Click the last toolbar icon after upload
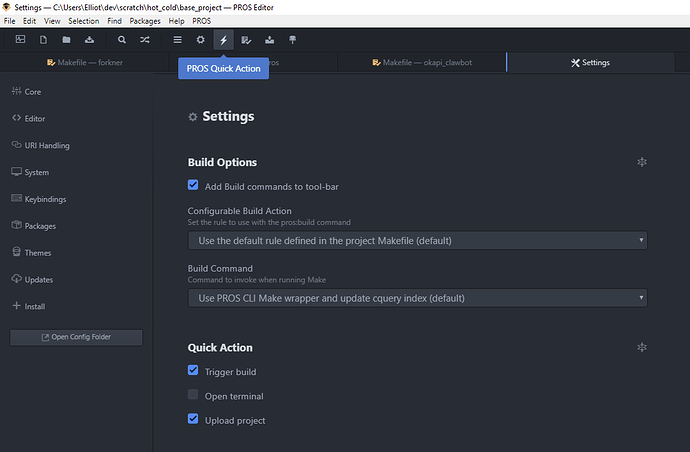690x452 pixels. tap(292, 40)
